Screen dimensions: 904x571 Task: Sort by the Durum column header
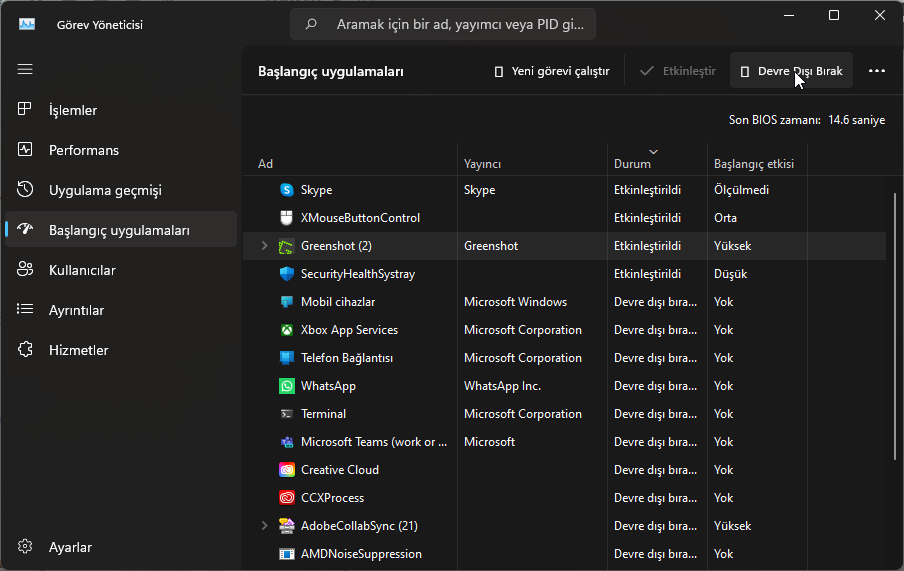pyautogui.click(x=657, y=163)
